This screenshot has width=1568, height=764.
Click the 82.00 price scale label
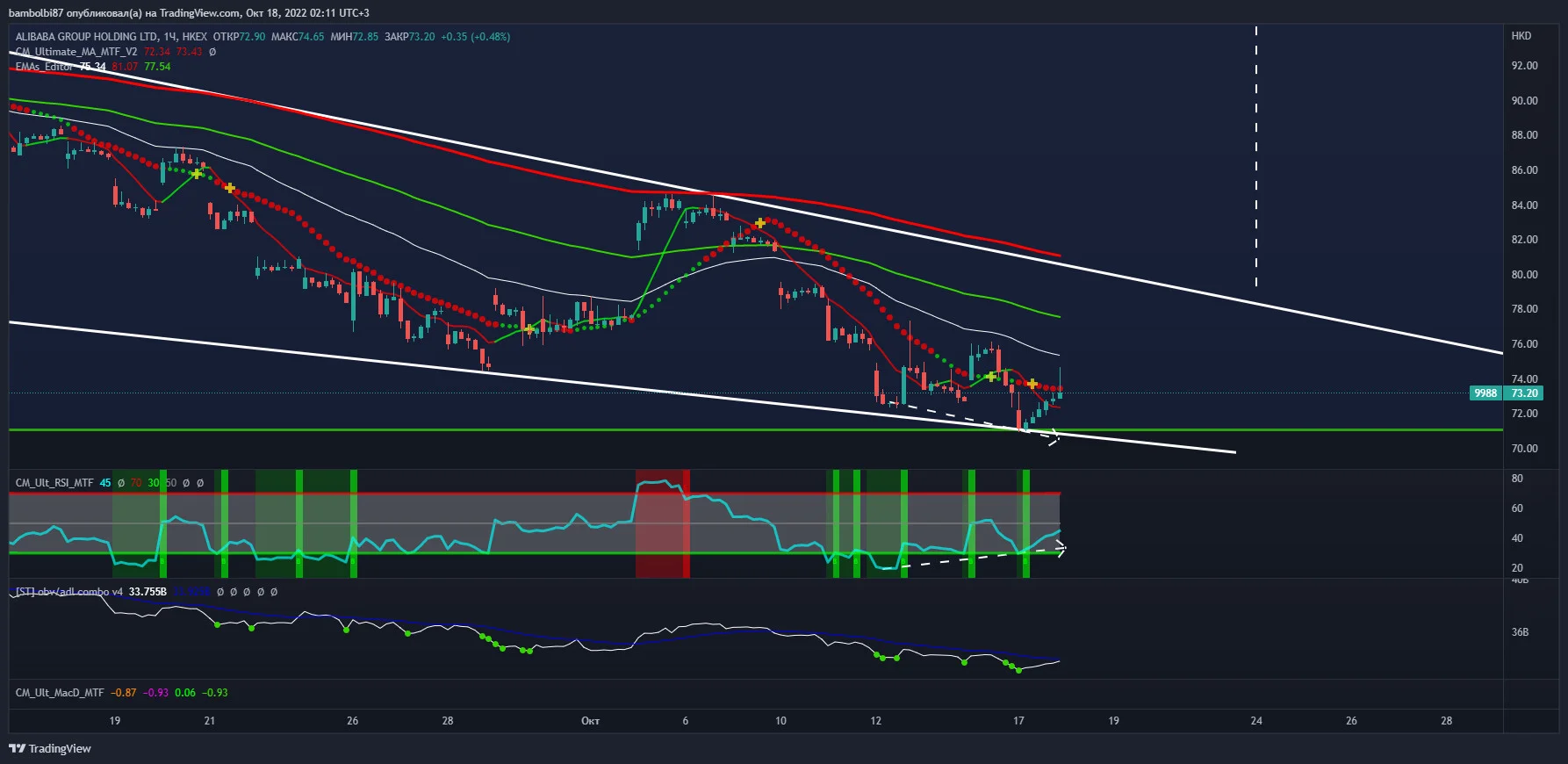click(1524, 240)
